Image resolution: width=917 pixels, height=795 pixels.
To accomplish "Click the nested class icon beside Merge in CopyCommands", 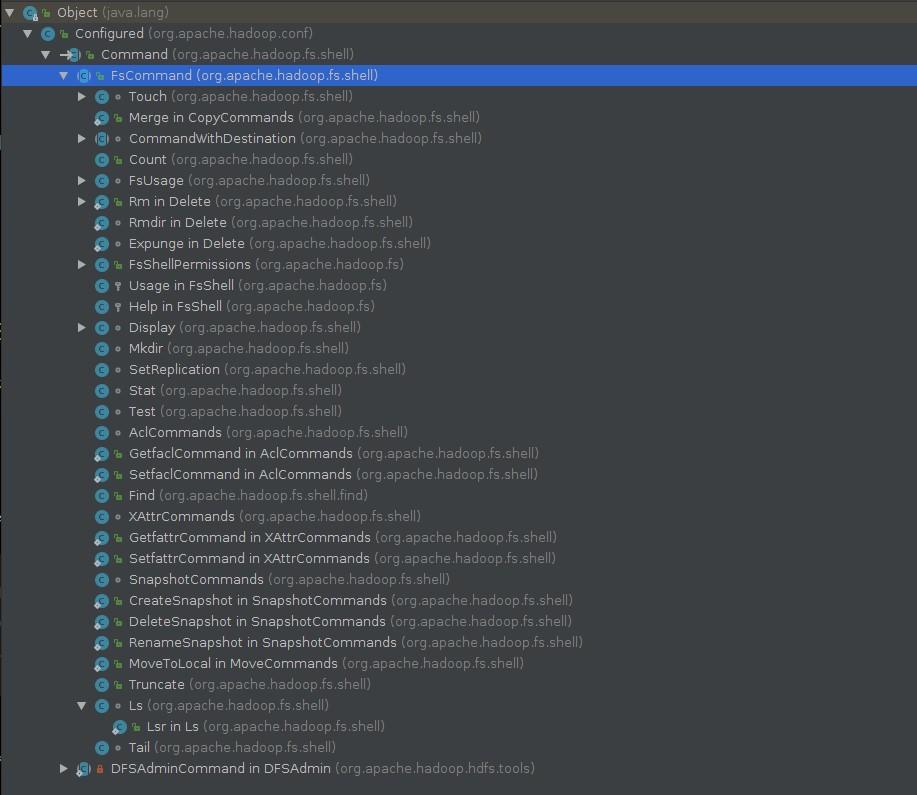I will tap(102, 117).
